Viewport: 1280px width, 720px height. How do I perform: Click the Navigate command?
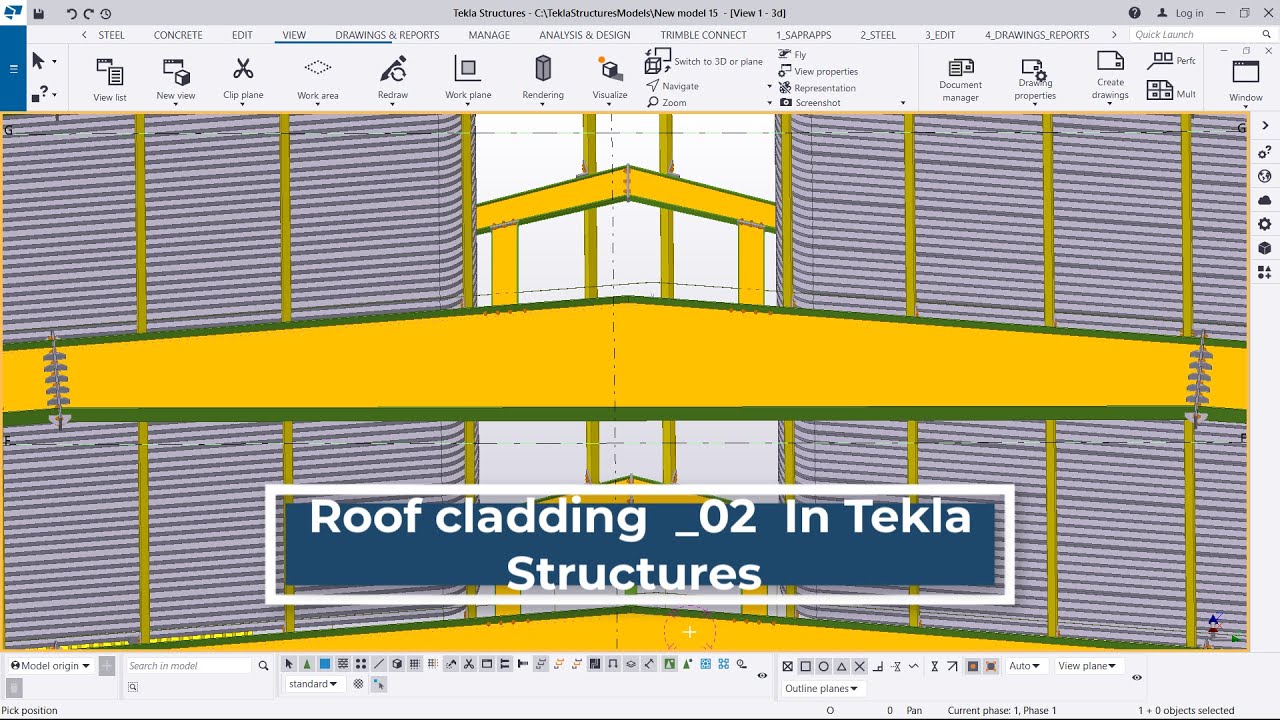coord(672,86)
